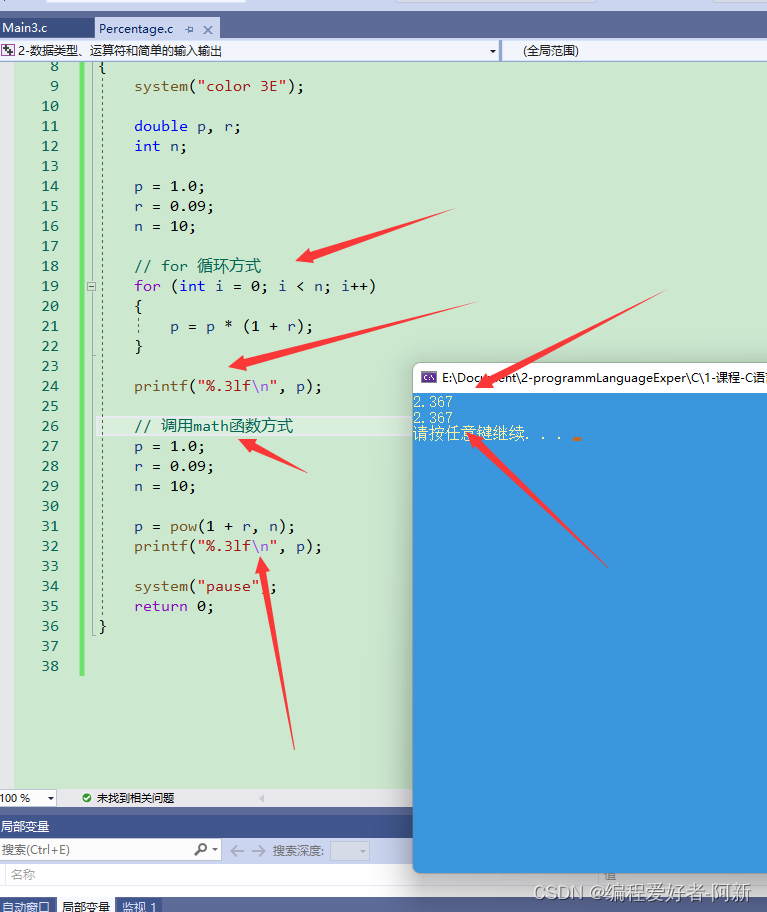Click the project icon in navigation bar
Image resolution: width=767 pixels, height=912 pixels.
click(x=8, y=51)
